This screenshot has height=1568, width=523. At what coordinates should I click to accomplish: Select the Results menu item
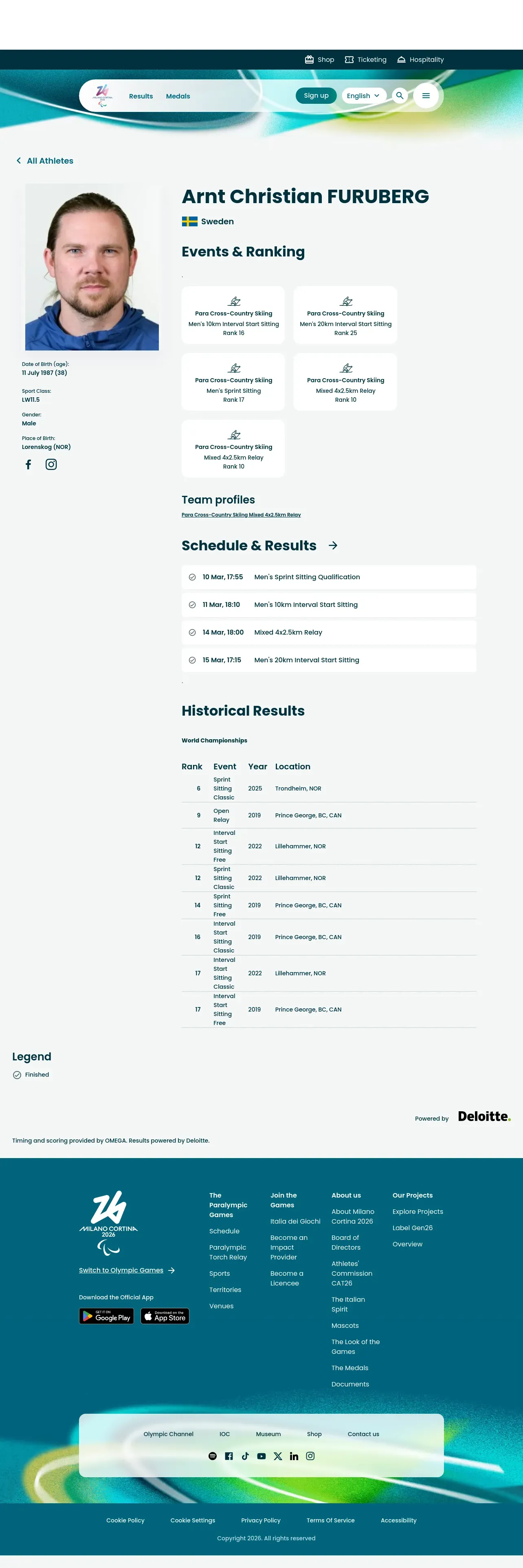pos(141,96)
